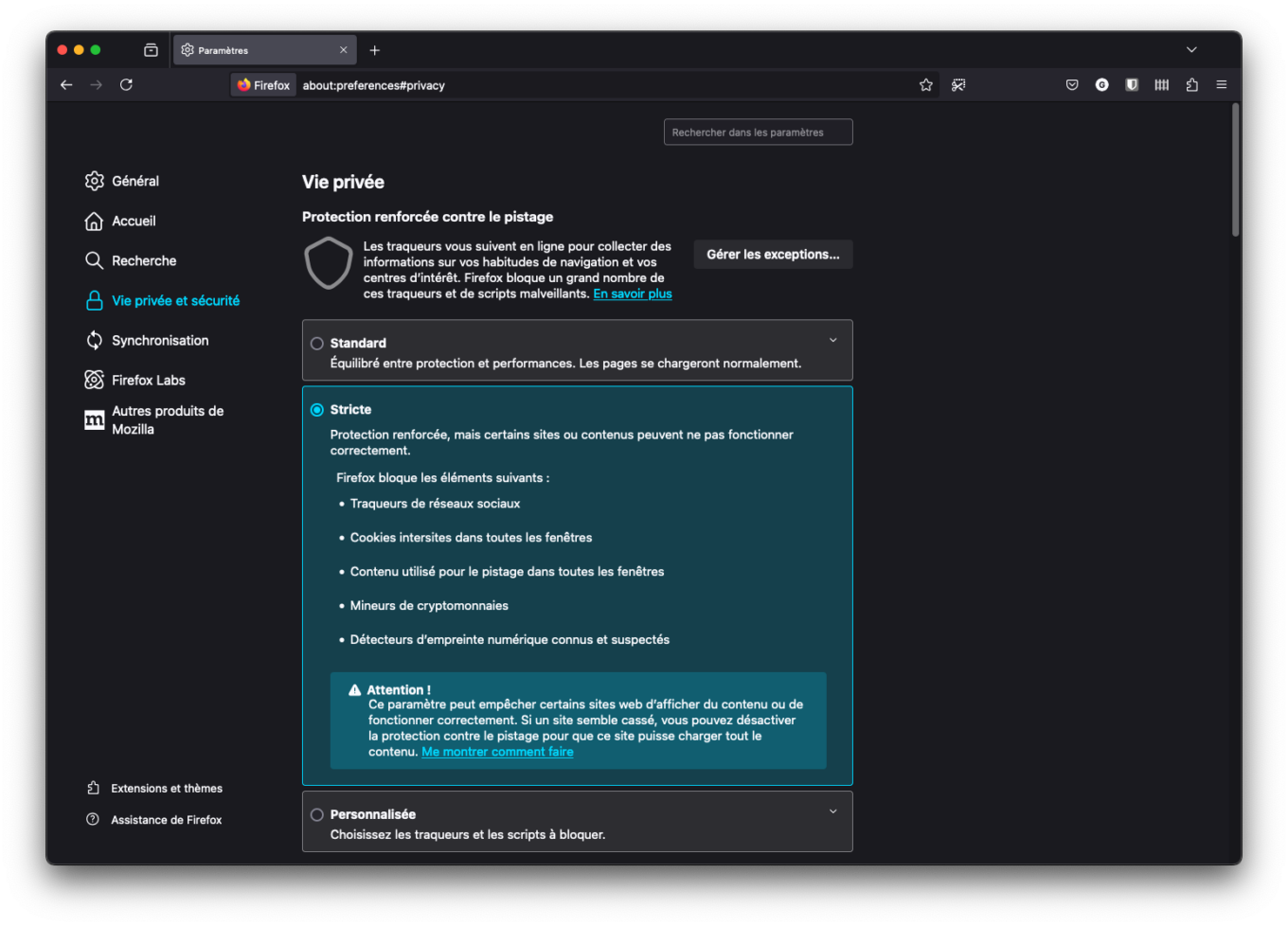Select the Standard protection radio
This screenshot has width=1288, height=926.
click(x=317, y=344)
